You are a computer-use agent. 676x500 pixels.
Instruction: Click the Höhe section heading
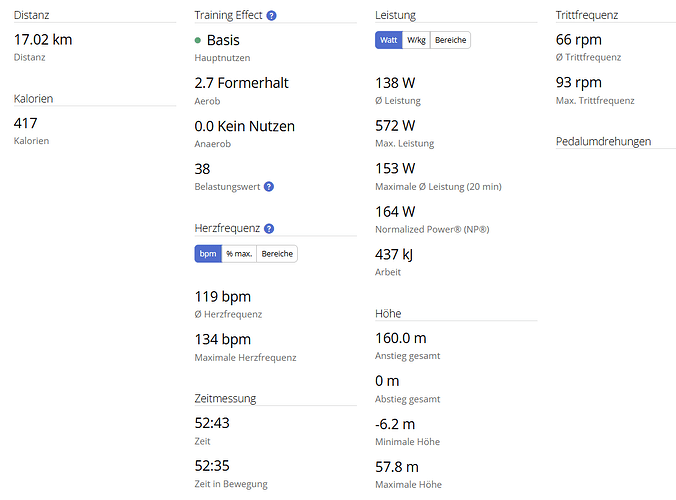388,313
